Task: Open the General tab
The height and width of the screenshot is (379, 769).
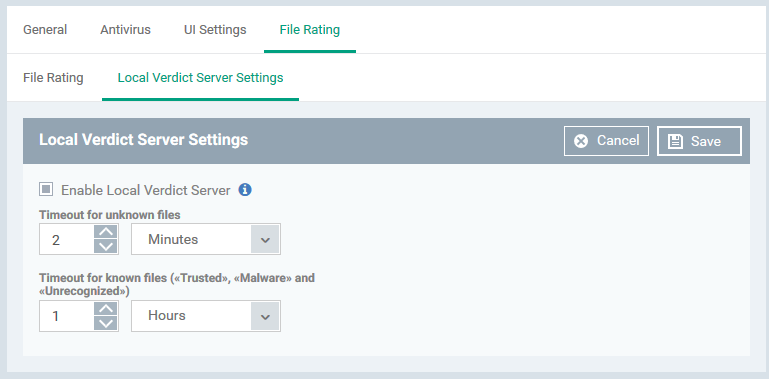Action: (45, 29)
